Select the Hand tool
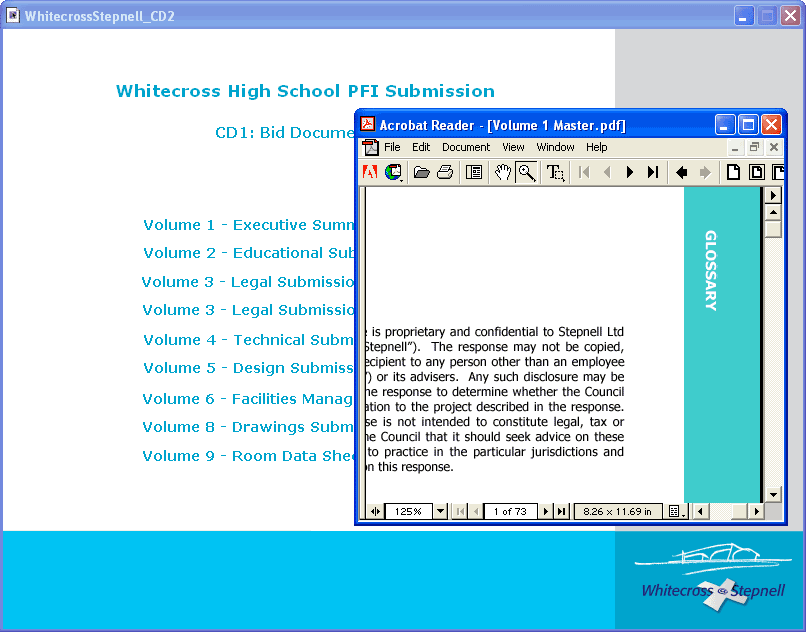The height and width of the screenshot is (632, 806). tap(503, 172)
